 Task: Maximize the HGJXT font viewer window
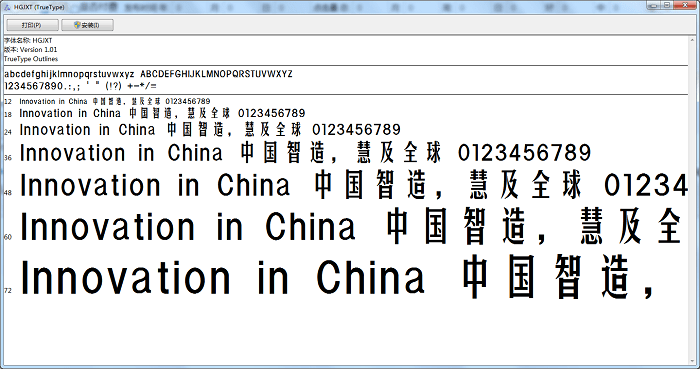[x=667, y=5]
